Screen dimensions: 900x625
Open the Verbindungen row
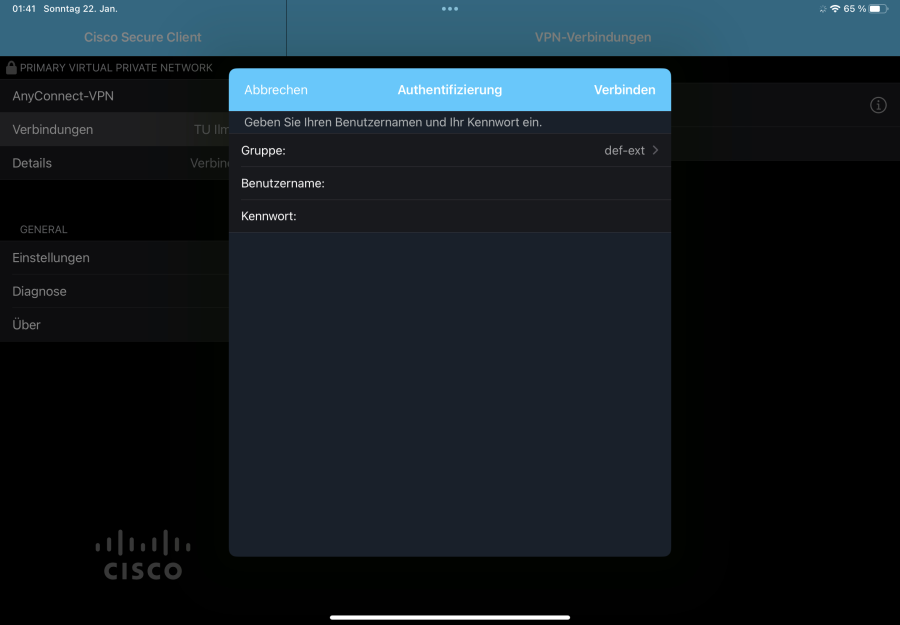coord(115,129)
